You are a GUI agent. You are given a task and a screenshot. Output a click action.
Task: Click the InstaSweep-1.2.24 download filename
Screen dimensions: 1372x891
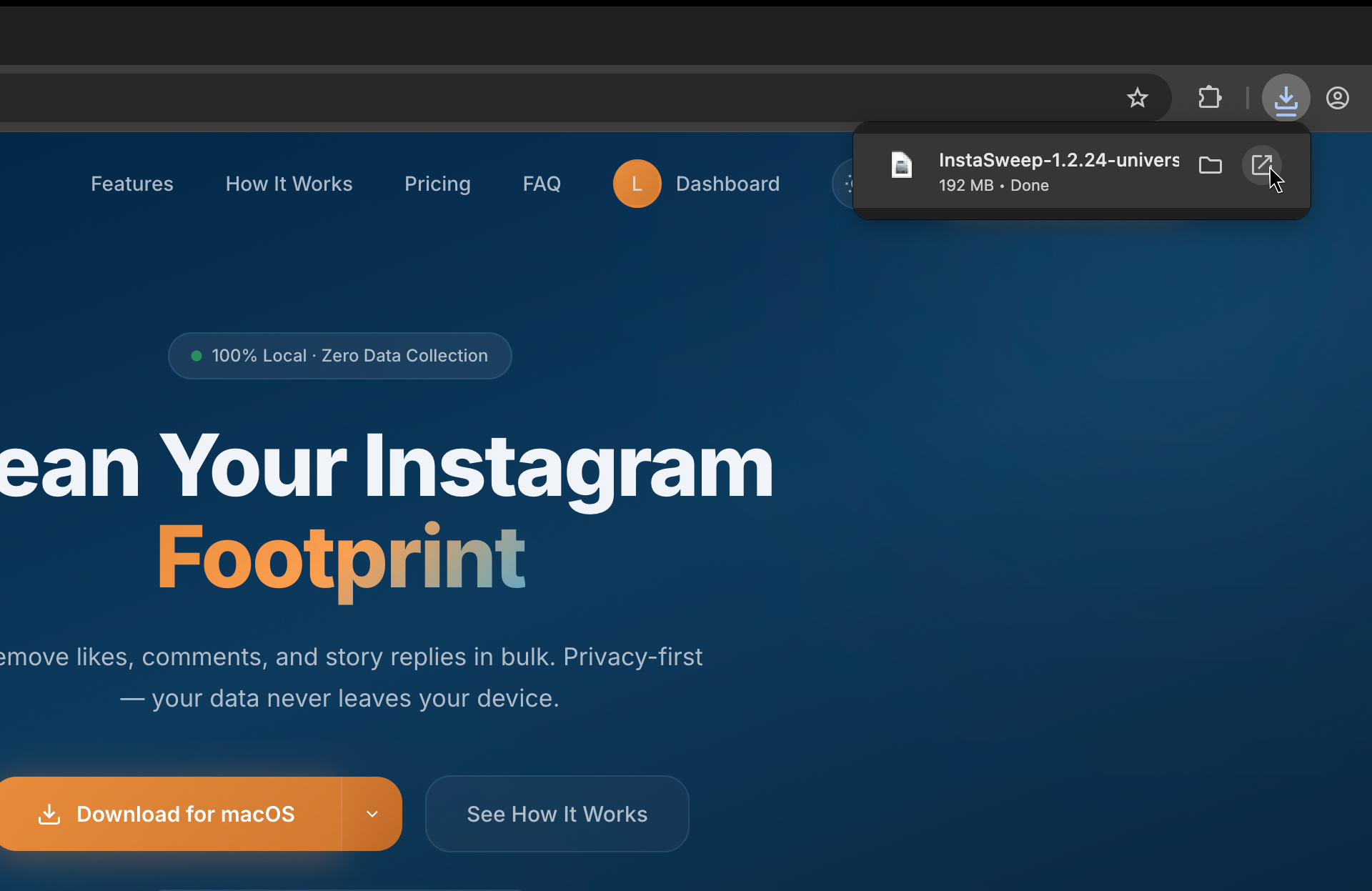(x=1058, y=160)
